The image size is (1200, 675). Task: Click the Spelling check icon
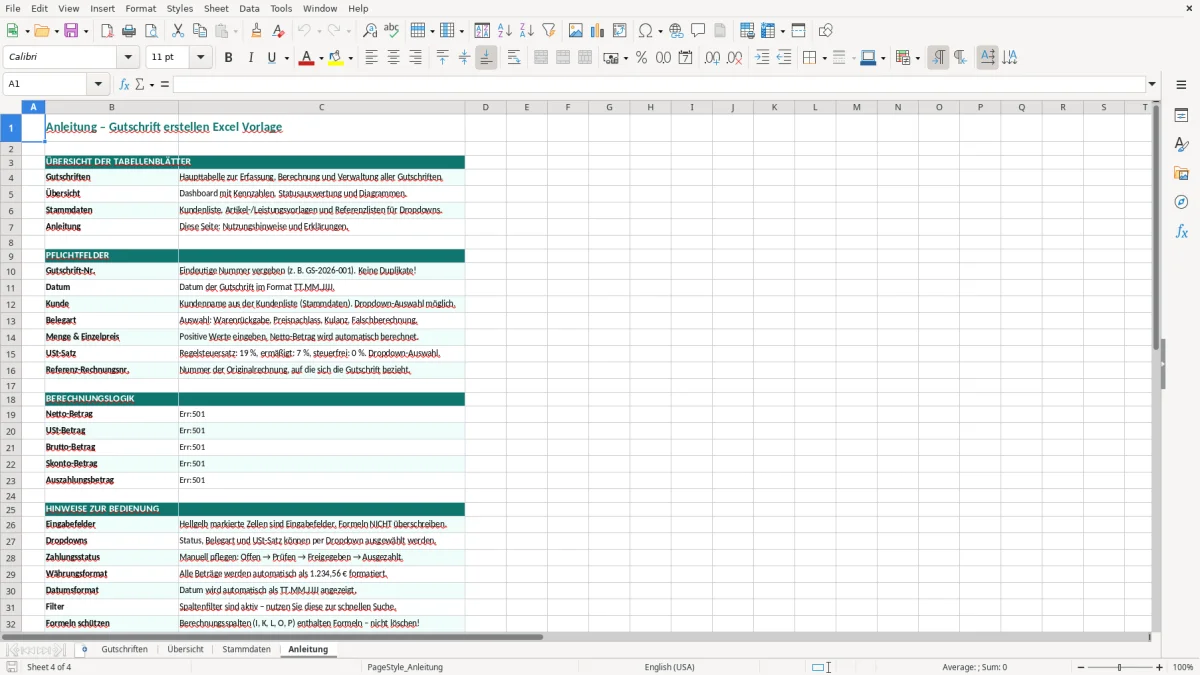(392, 31)
